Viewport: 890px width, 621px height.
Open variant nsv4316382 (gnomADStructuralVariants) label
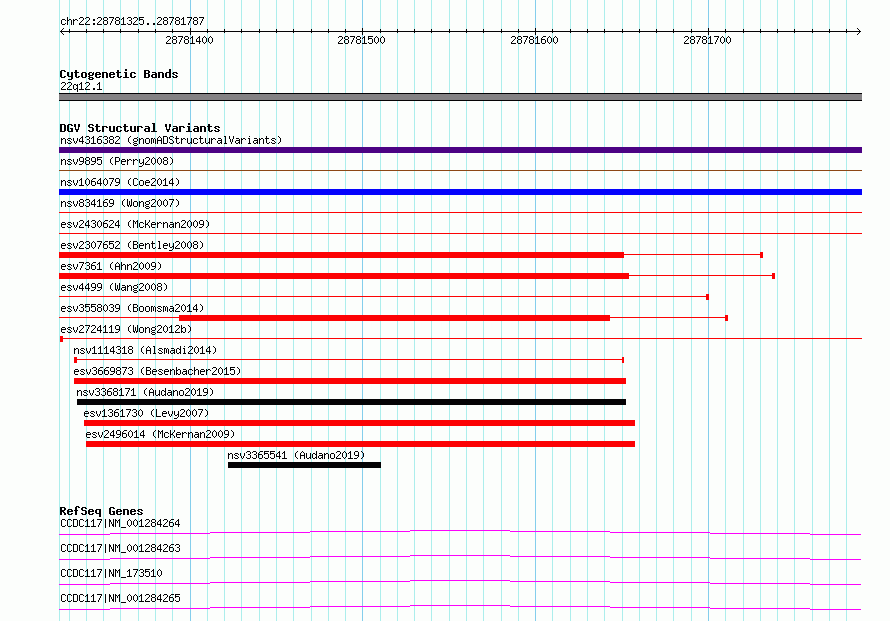(171, 140)
